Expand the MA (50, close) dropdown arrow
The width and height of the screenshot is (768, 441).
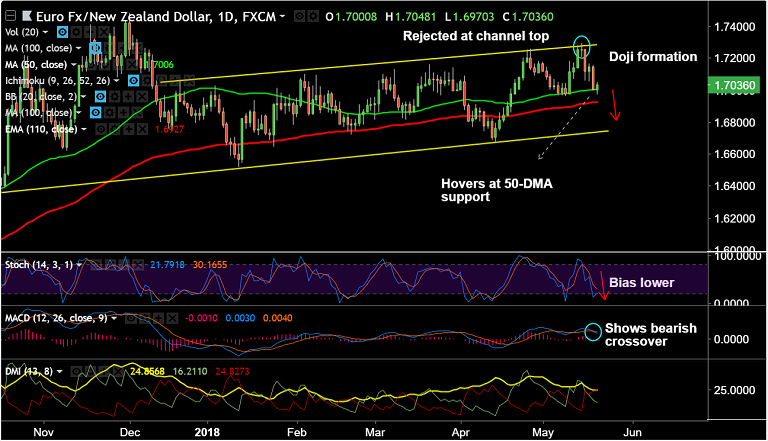point(74,65)
